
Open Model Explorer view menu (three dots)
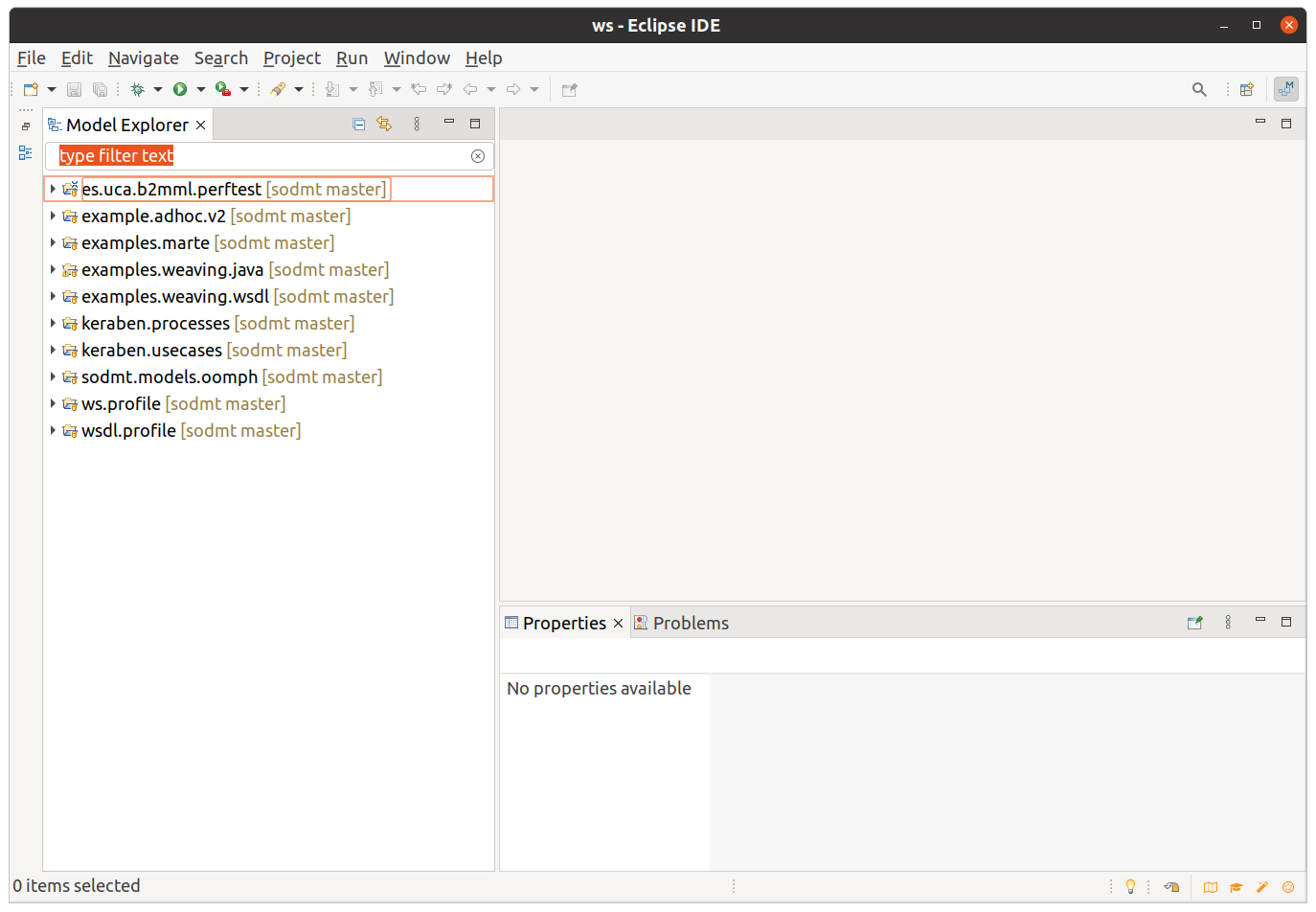[x=417, y=124]
